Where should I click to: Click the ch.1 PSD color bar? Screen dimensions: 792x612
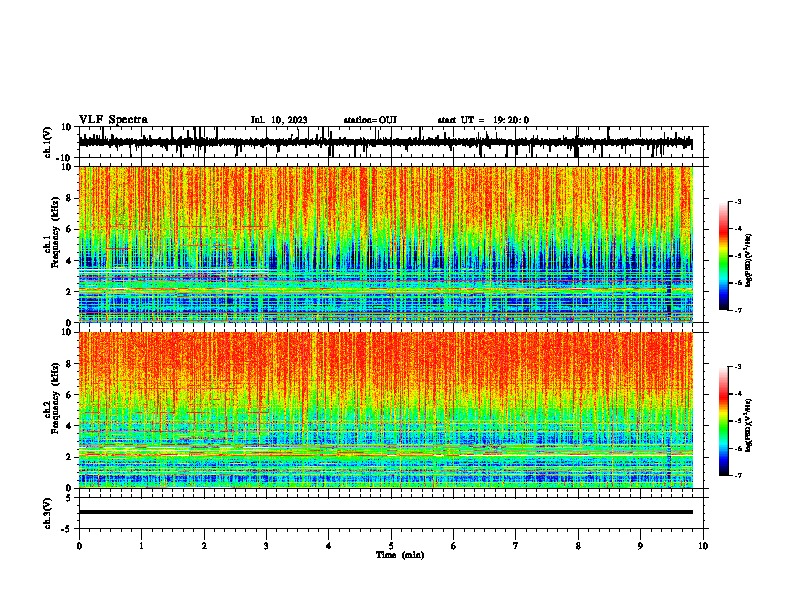pos(723,256)
